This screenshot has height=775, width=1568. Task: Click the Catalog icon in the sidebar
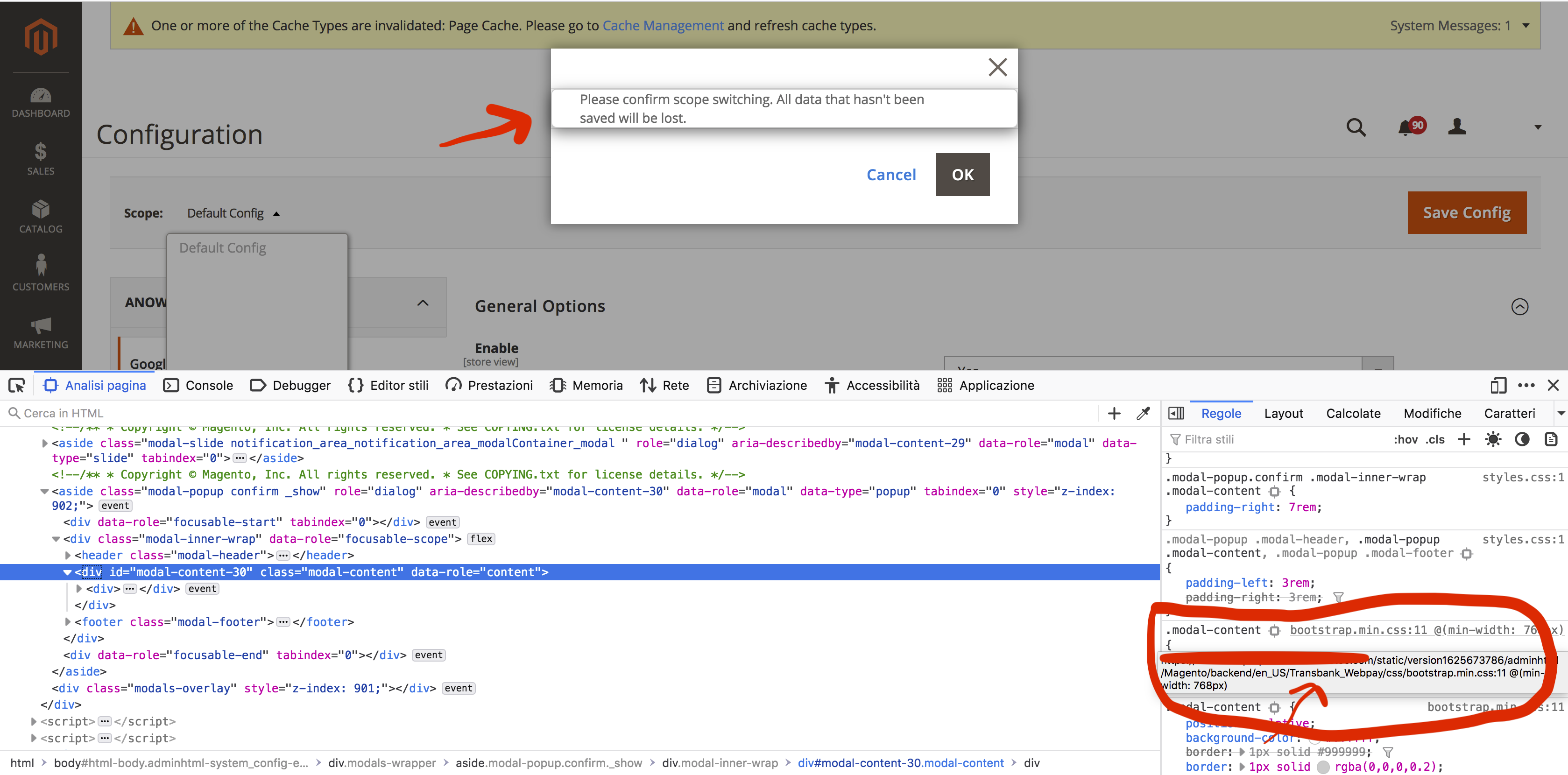pyautogui.click(x=40, y=216)
